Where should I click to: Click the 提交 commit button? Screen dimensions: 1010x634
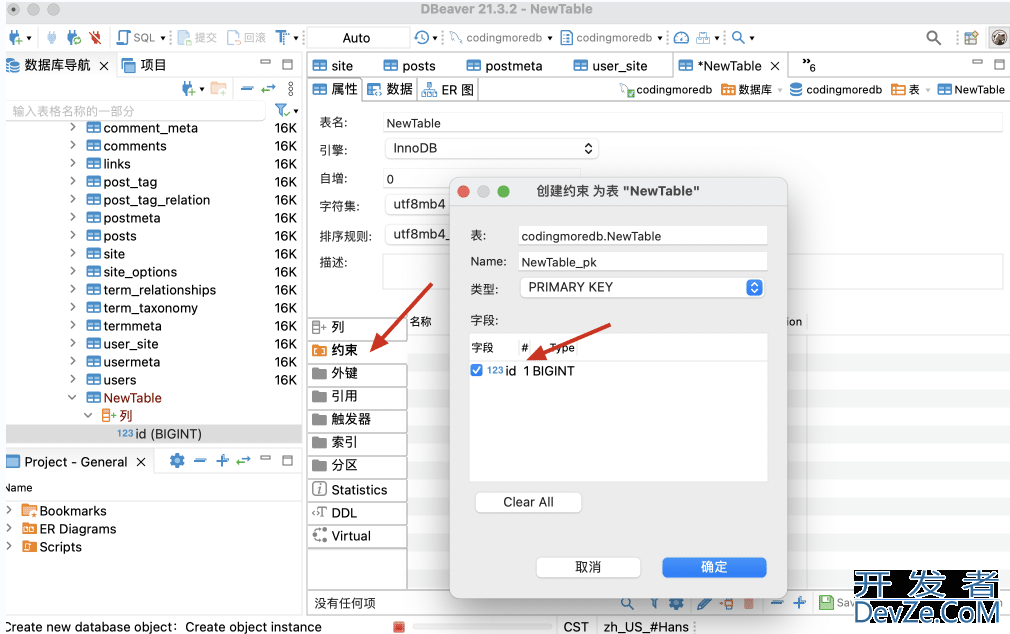tap(198, 37)
